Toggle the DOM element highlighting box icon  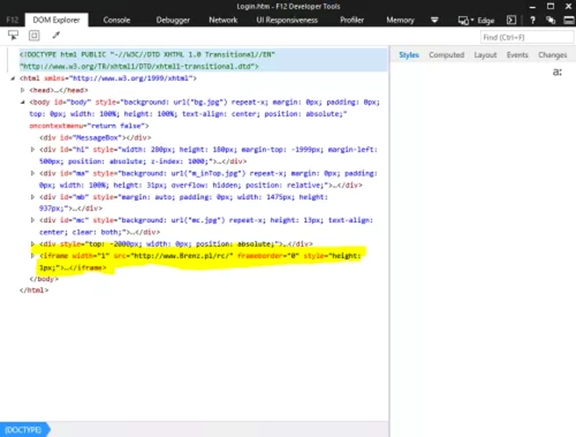pos(34,35)
